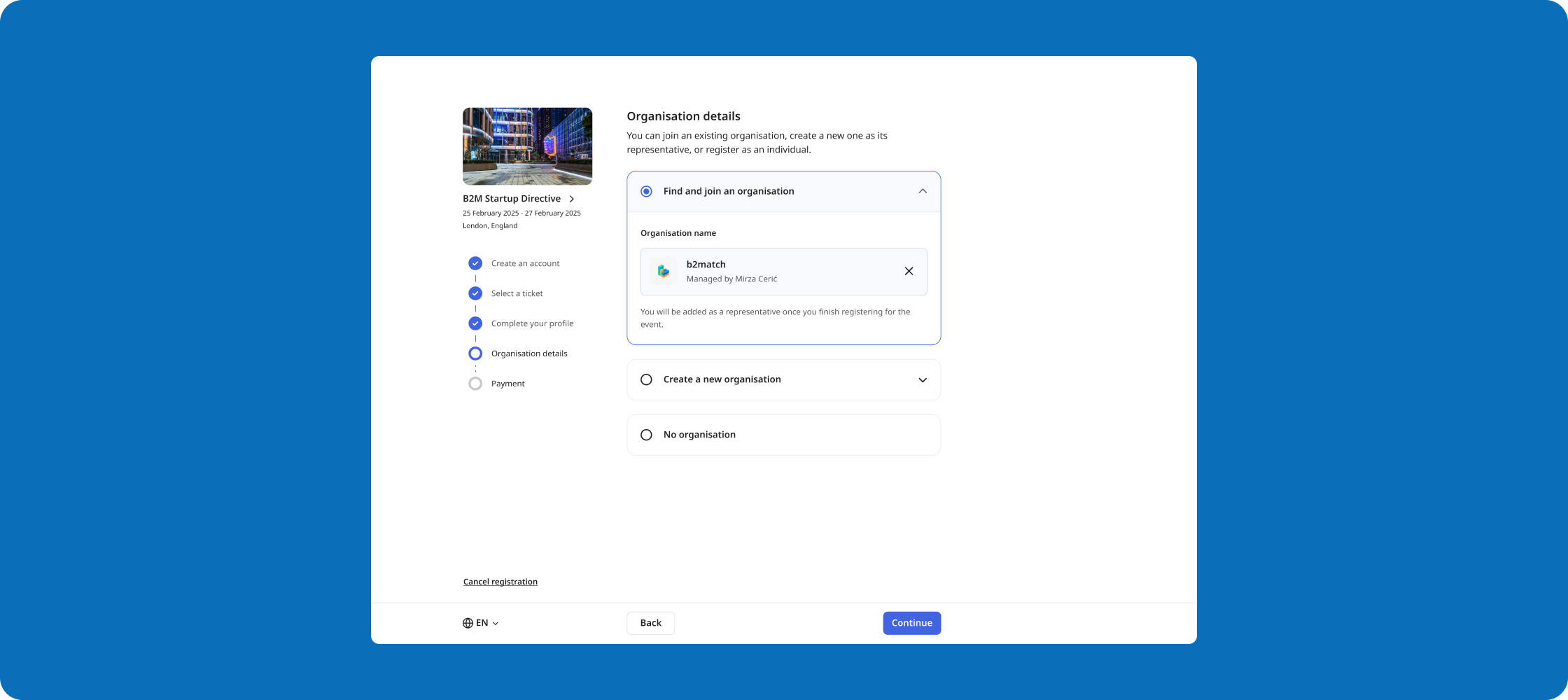Click the Complete your profile step checkmark
Screen dimensions: 1568x700
pyautogui.click(x=475, y=323)
